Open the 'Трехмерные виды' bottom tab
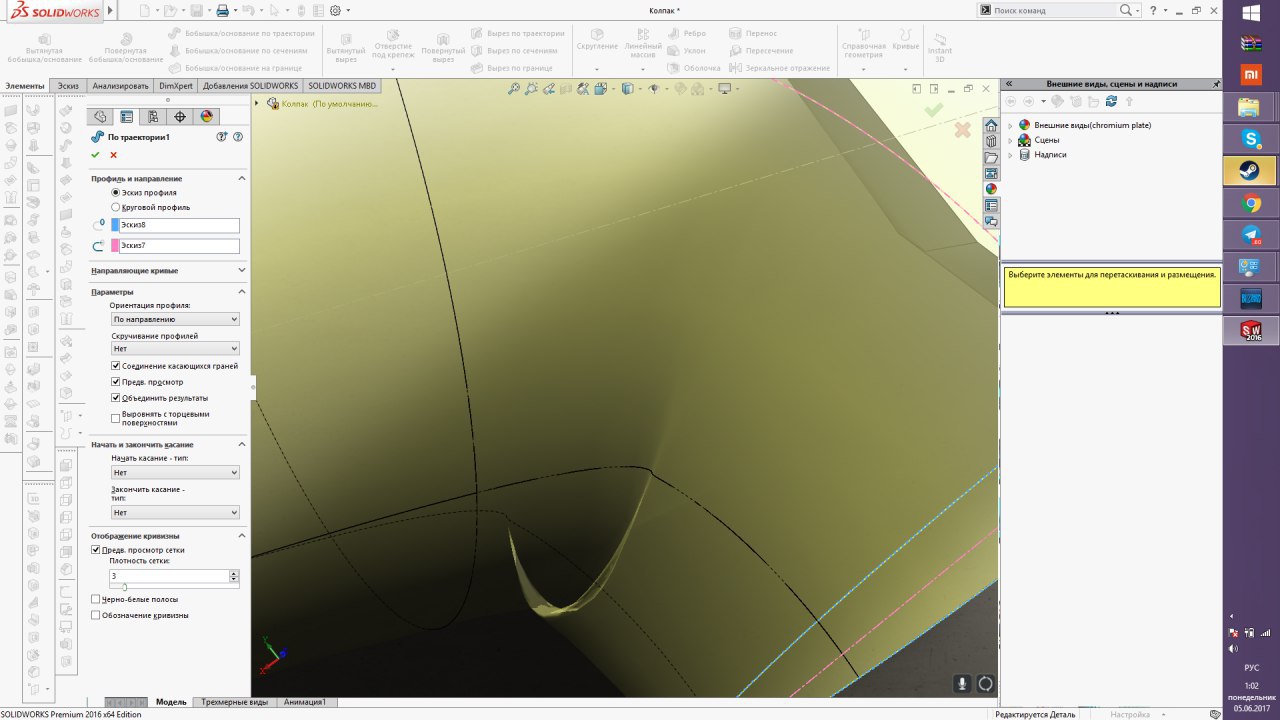1280x720 pixels. (x=234, y=702)
